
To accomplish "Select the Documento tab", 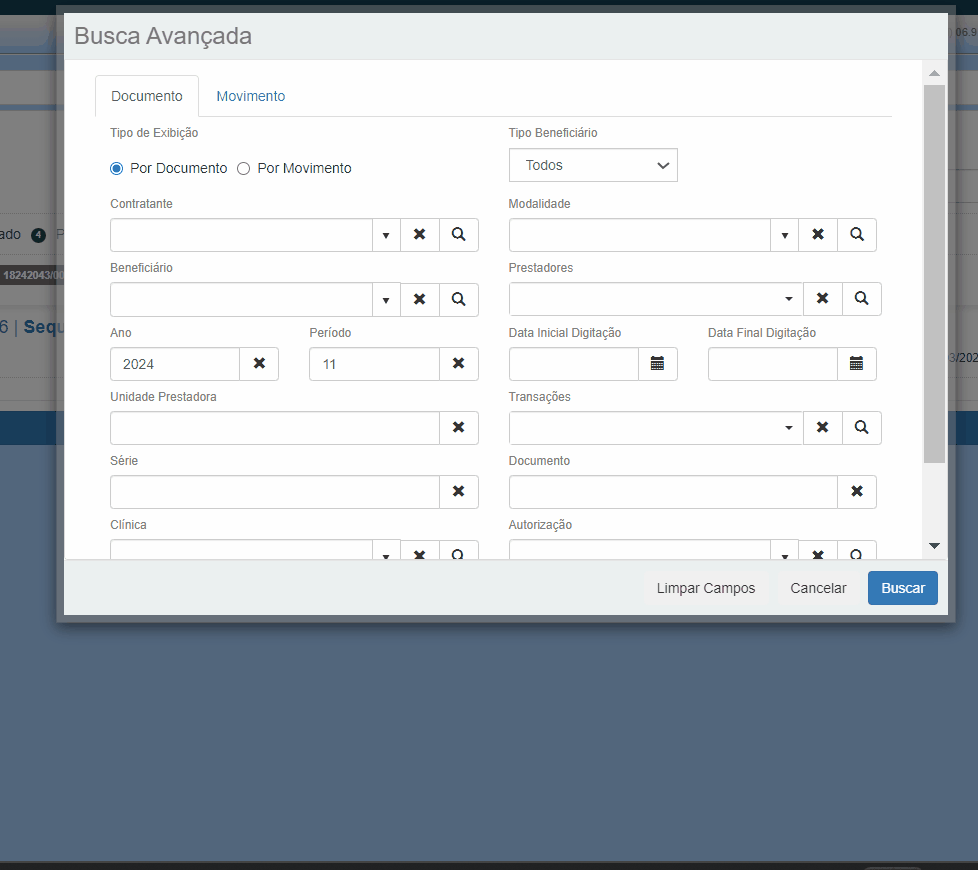I will click(x=147, y=97).
